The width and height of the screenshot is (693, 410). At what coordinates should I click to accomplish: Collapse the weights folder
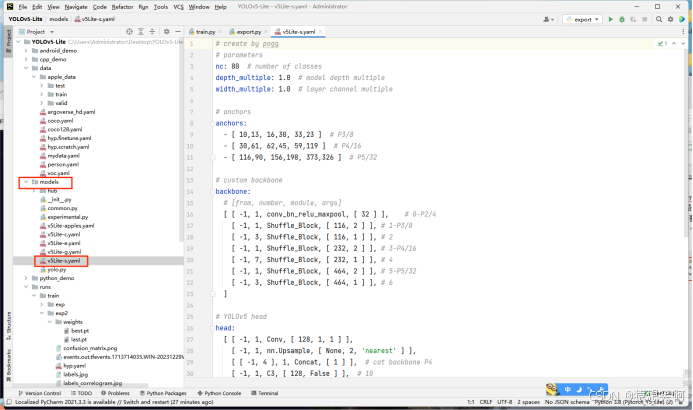pyautogui.click(x=50, y=322)
